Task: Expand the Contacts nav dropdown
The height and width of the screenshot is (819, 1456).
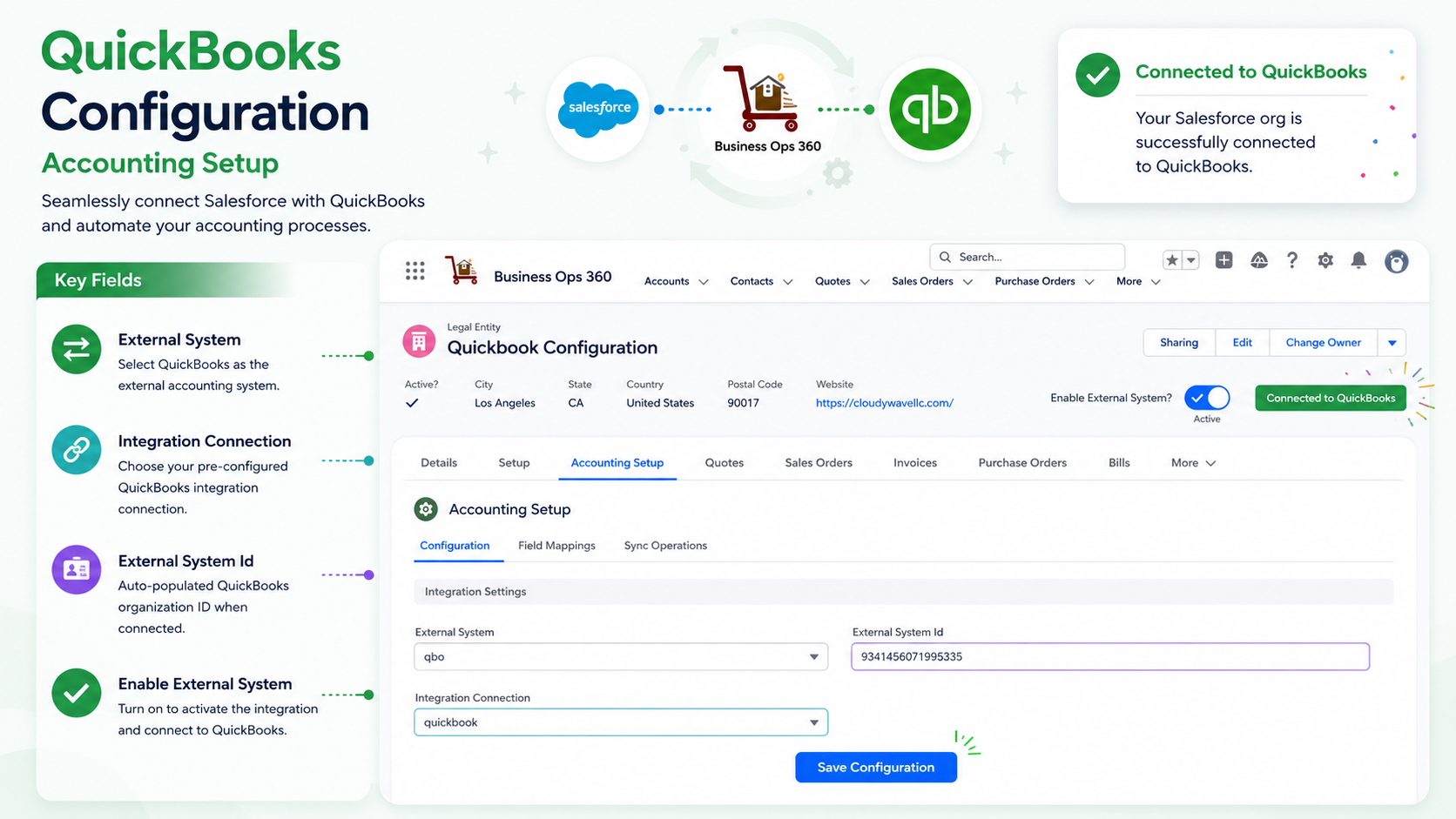Action: tap(788, 282)
